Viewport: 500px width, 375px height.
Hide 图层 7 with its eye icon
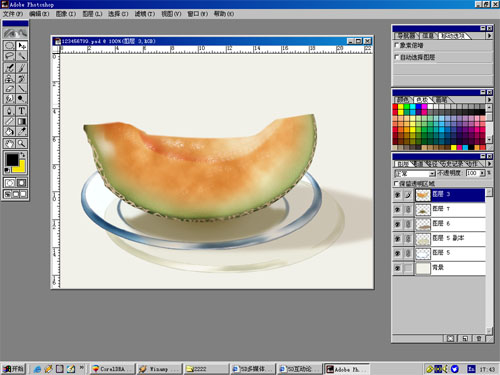point(397,210)
